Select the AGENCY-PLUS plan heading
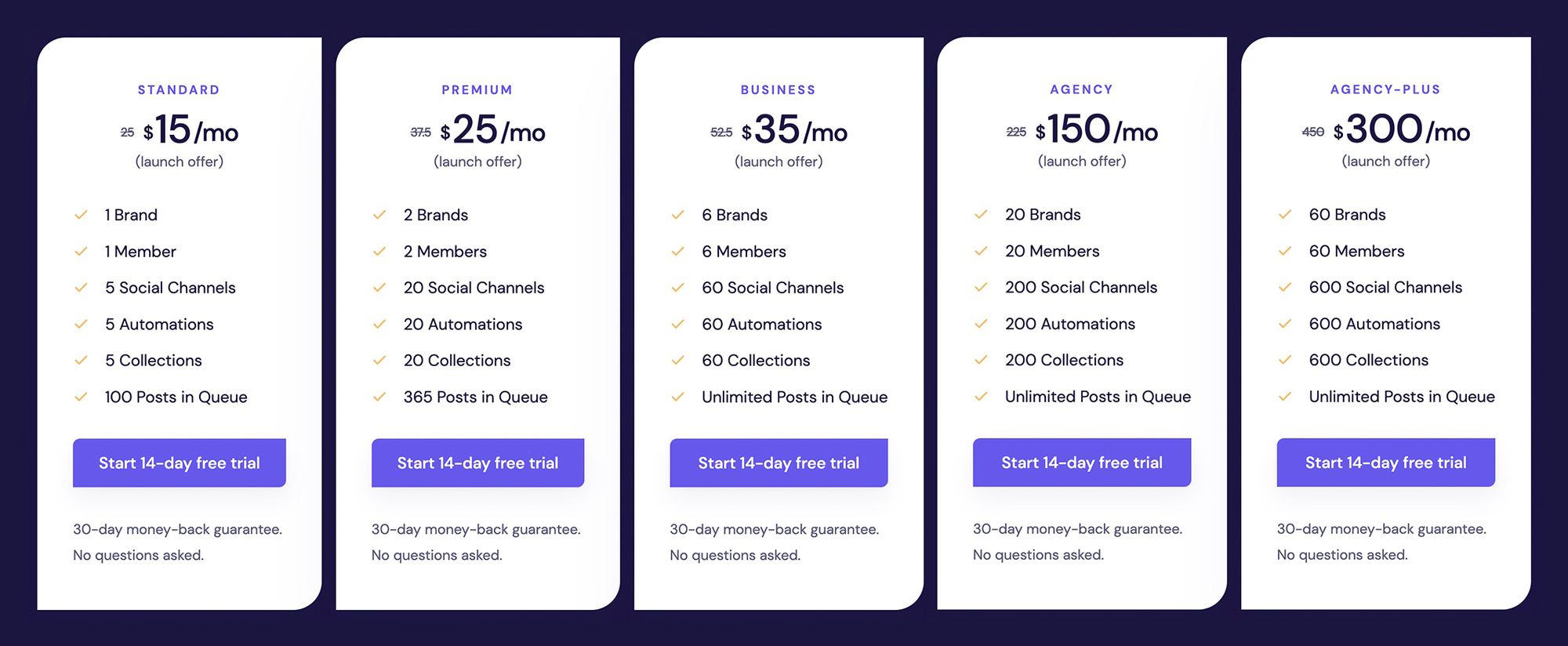This screenshot has width=1568, height=646. (1385, 89)
